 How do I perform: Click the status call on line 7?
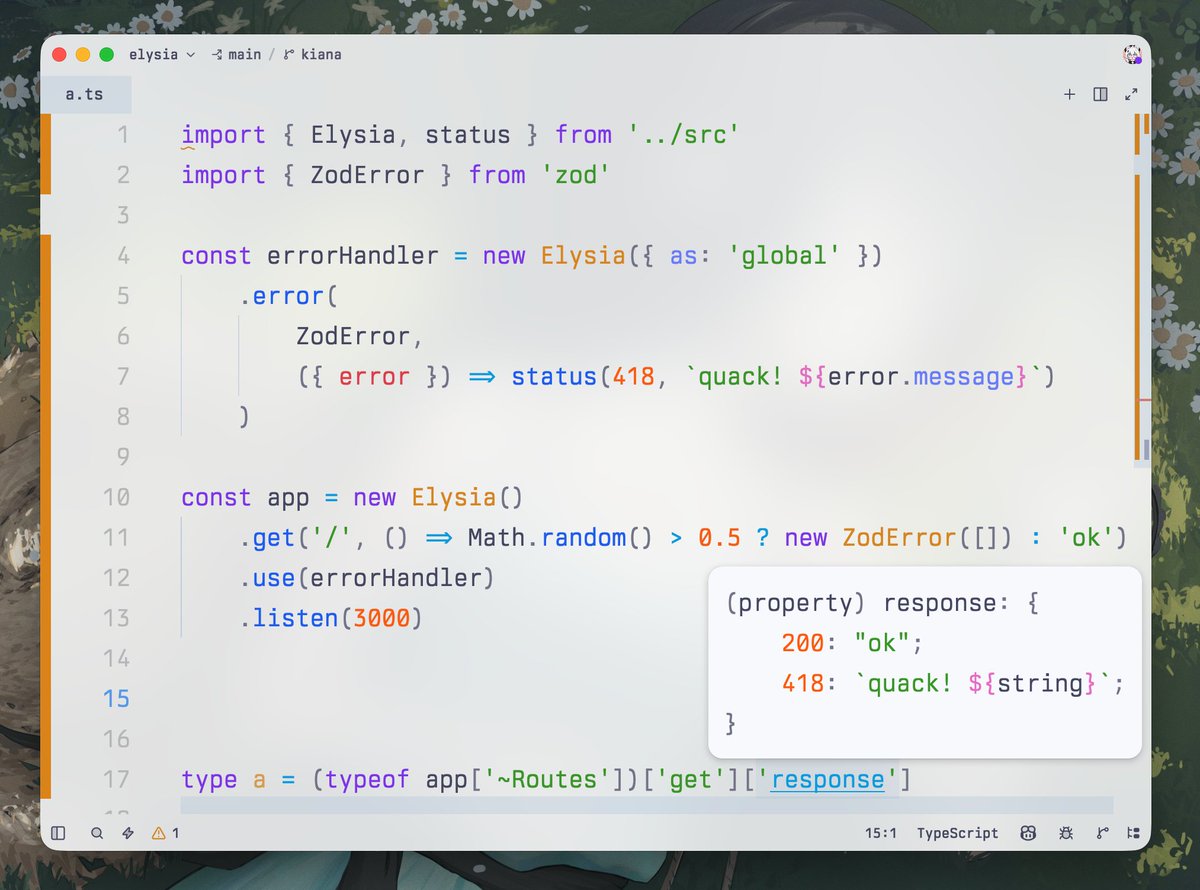[x=554, y=377]
